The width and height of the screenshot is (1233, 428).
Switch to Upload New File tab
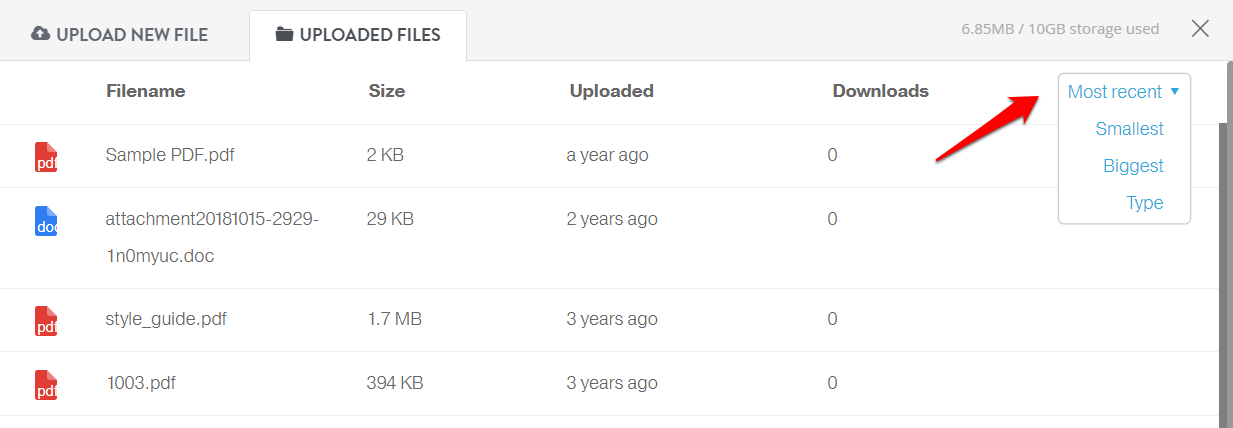point(120,35)
